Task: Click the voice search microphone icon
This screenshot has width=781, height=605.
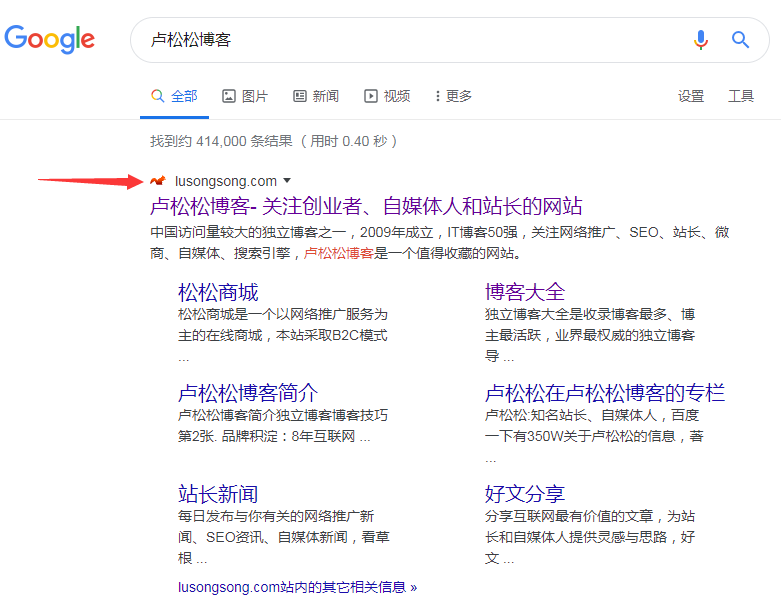Action: (x=701, y=40)
